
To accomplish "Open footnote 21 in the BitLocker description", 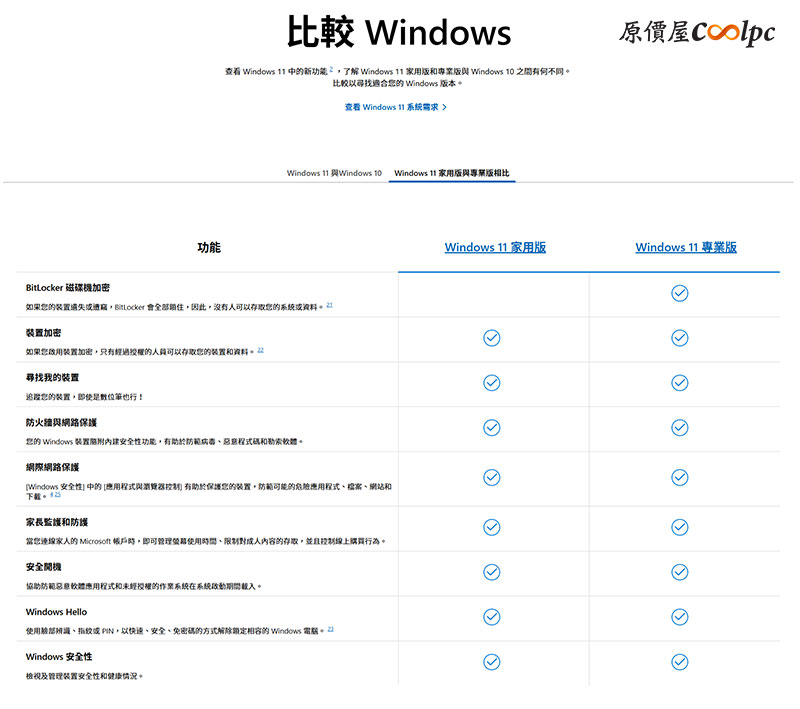I will (x=329, y=305).
